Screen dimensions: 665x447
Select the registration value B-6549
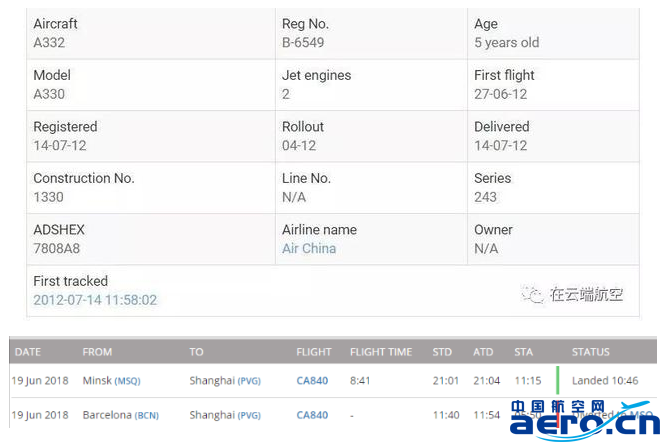pyautogui.click(x=303, y=42)
